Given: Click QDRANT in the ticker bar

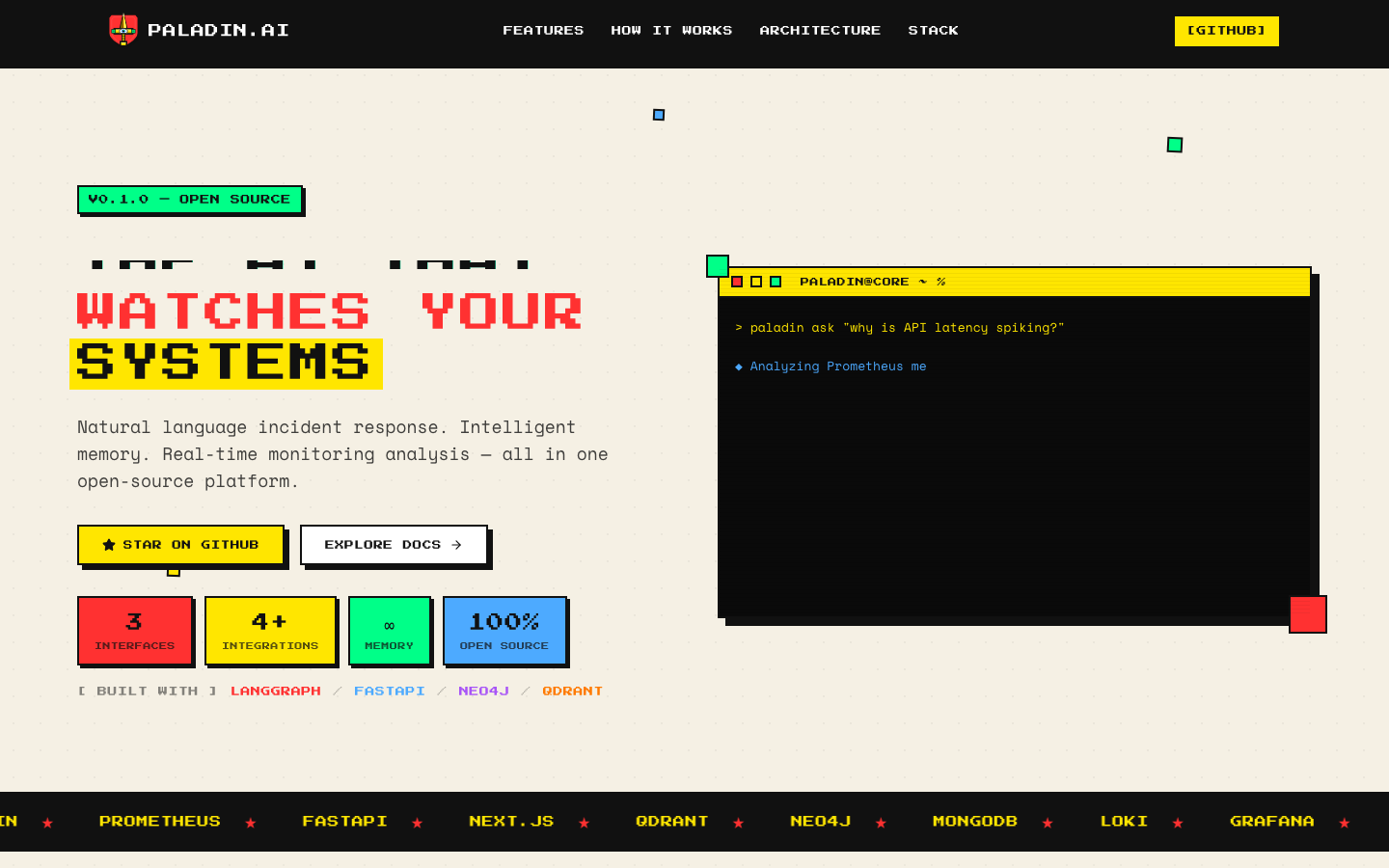Looking at the screenshot, I should tap(672, 822).
